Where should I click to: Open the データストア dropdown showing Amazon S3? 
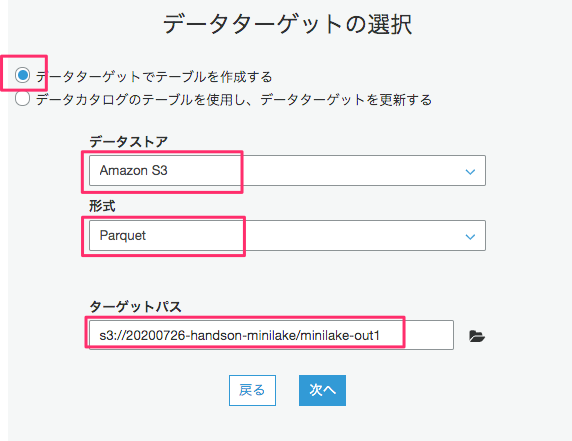point(287,170)
